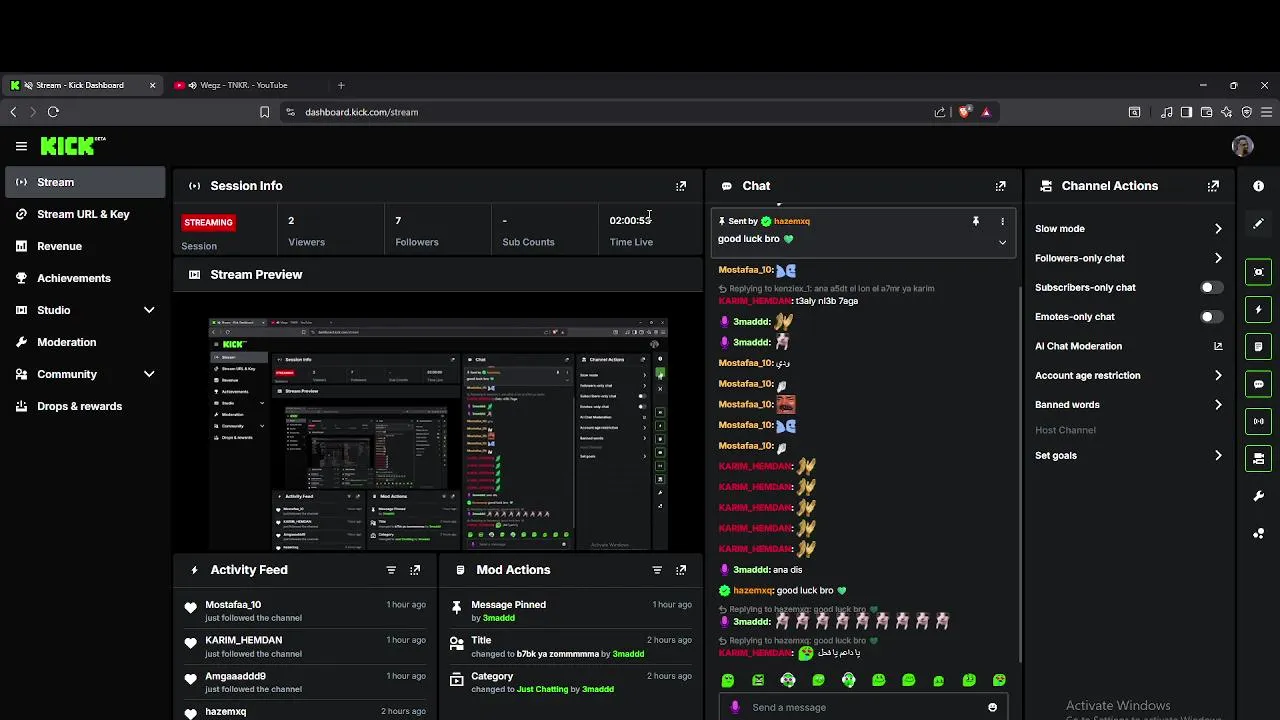Open Achievements page
Screen dimensions: 1280x720
click(85, 278)
